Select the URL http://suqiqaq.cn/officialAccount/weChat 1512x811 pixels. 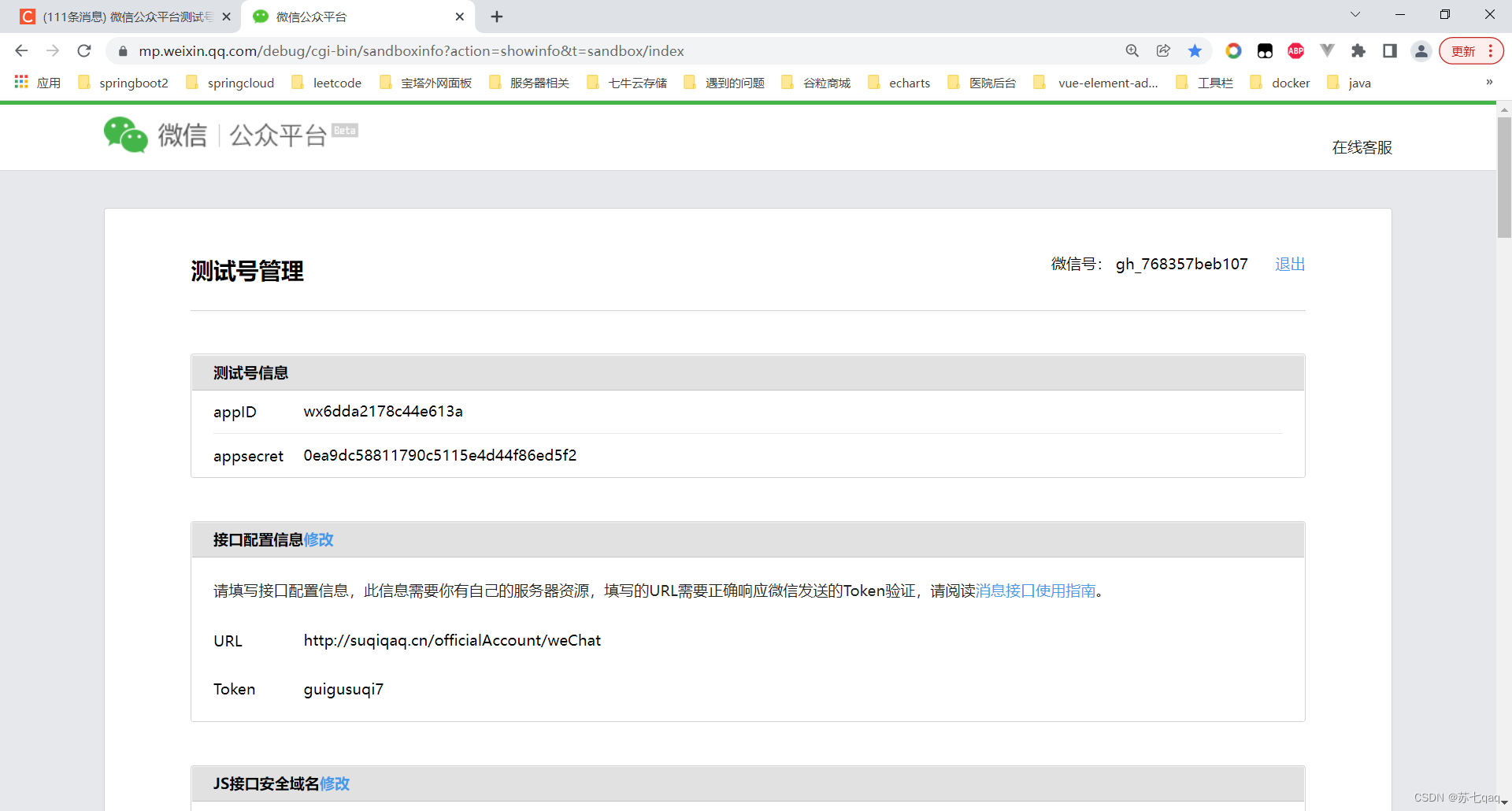tap(452, 640)
